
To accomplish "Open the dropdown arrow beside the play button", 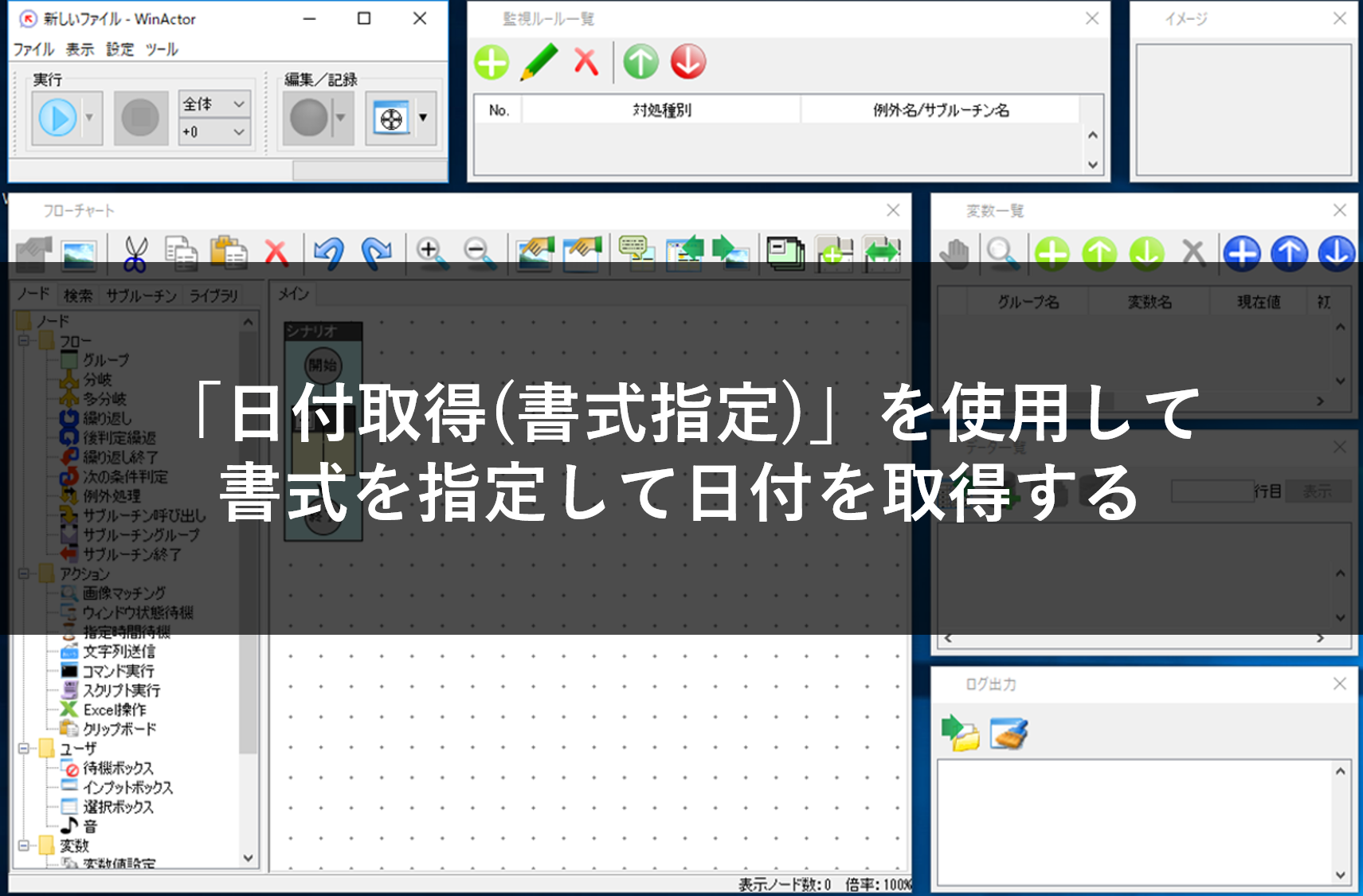I will [x=89, y=118].
